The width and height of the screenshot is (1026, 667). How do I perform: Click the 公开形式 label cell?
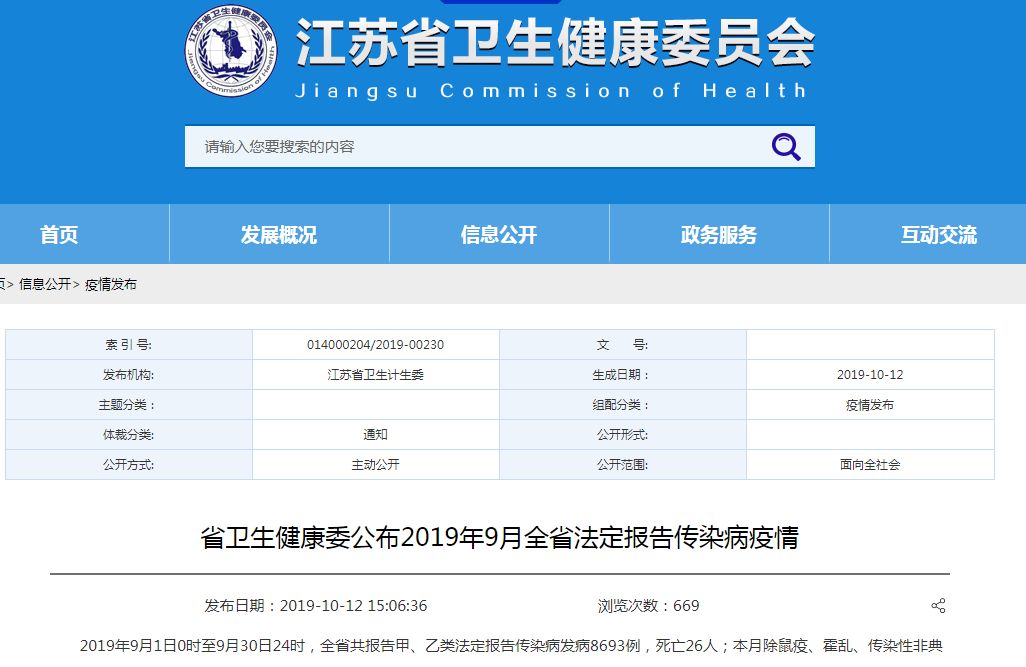[x=623, y=435]
